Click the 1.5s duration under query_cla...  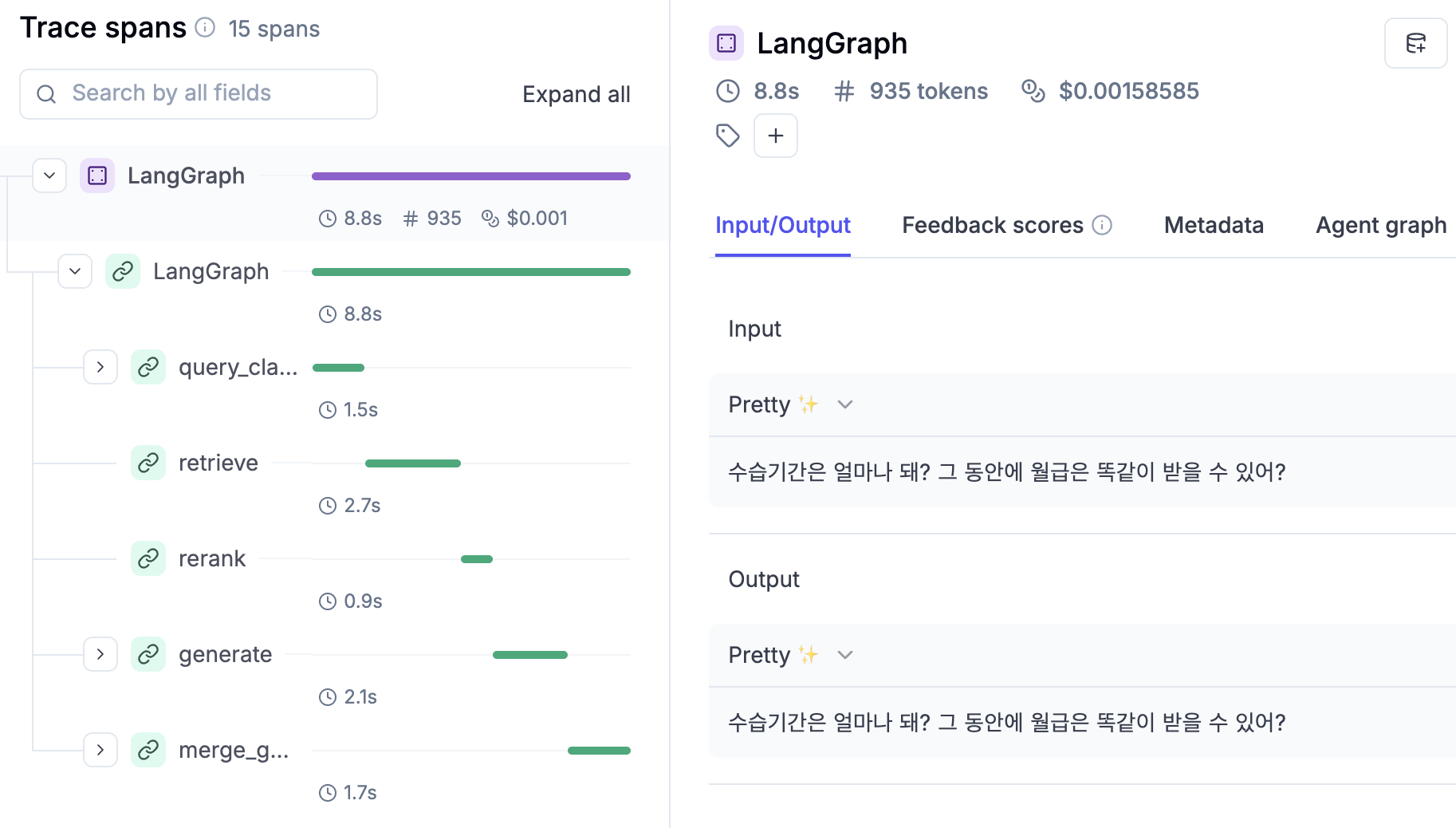click(x=360, y=410)
